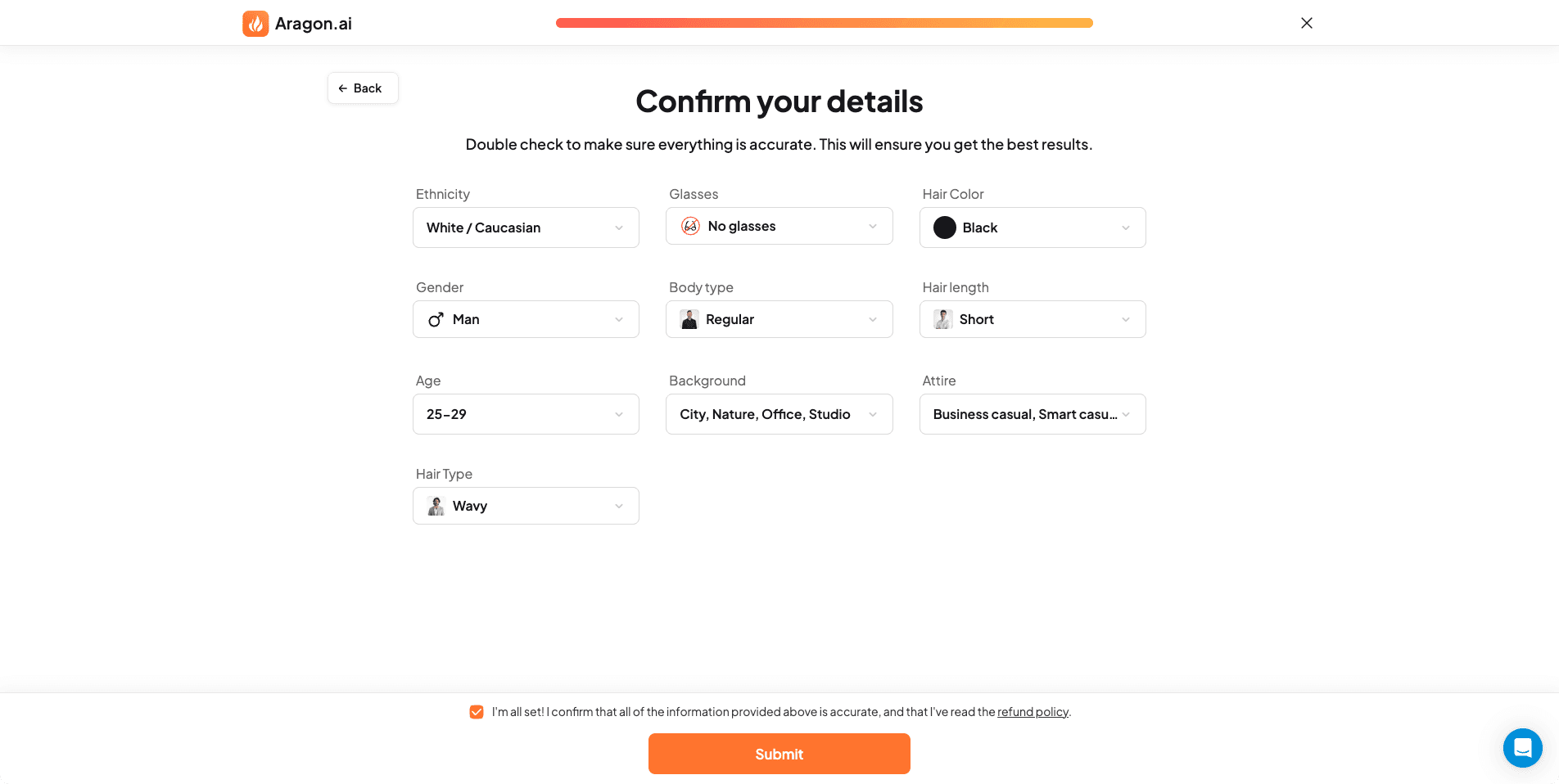Screen dimensions: 1559x784
Task: Click the Wavy hair type thumbnail icon
Action: 435,506
